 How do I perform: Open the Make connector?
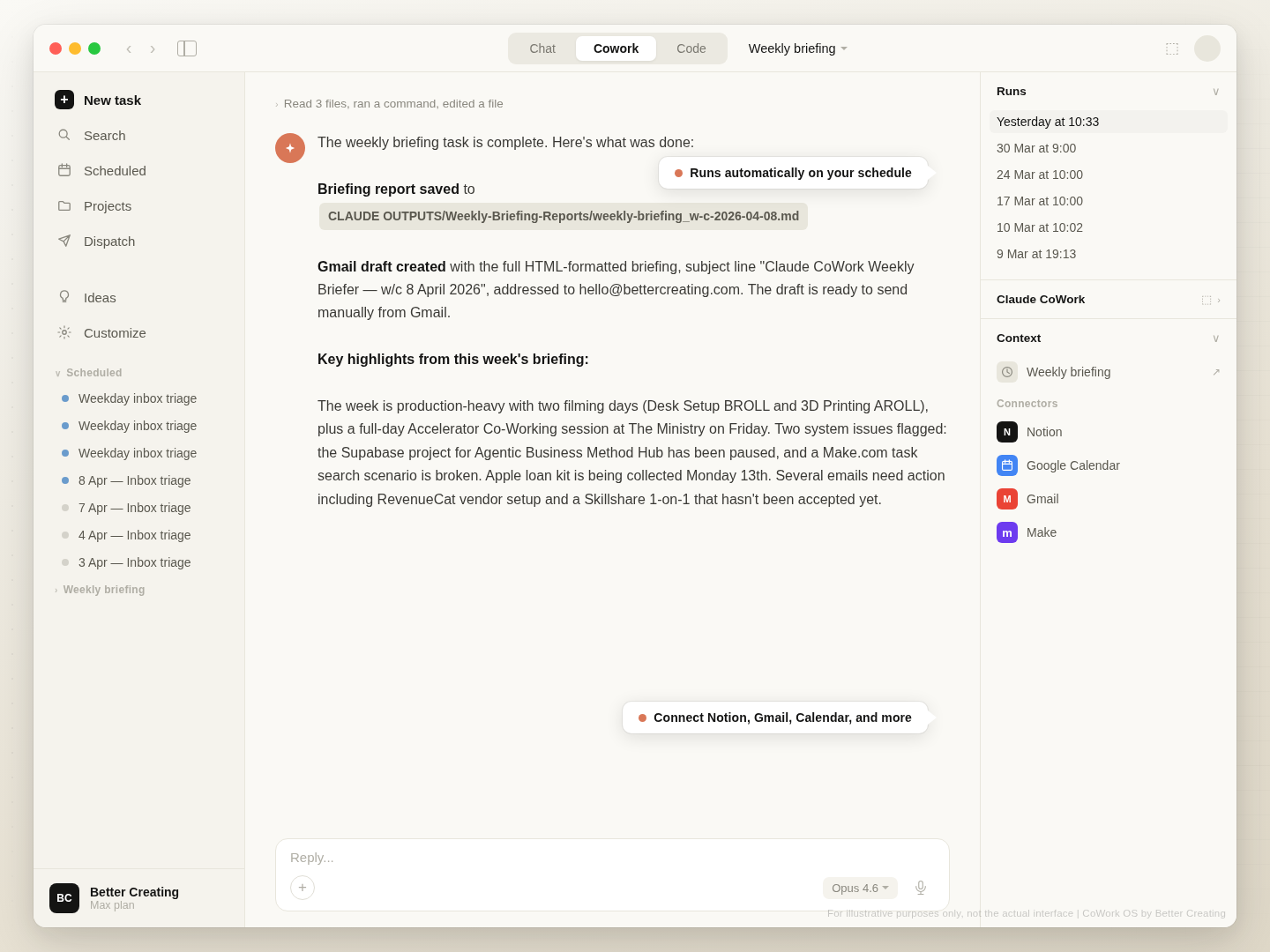point(1109,532)
